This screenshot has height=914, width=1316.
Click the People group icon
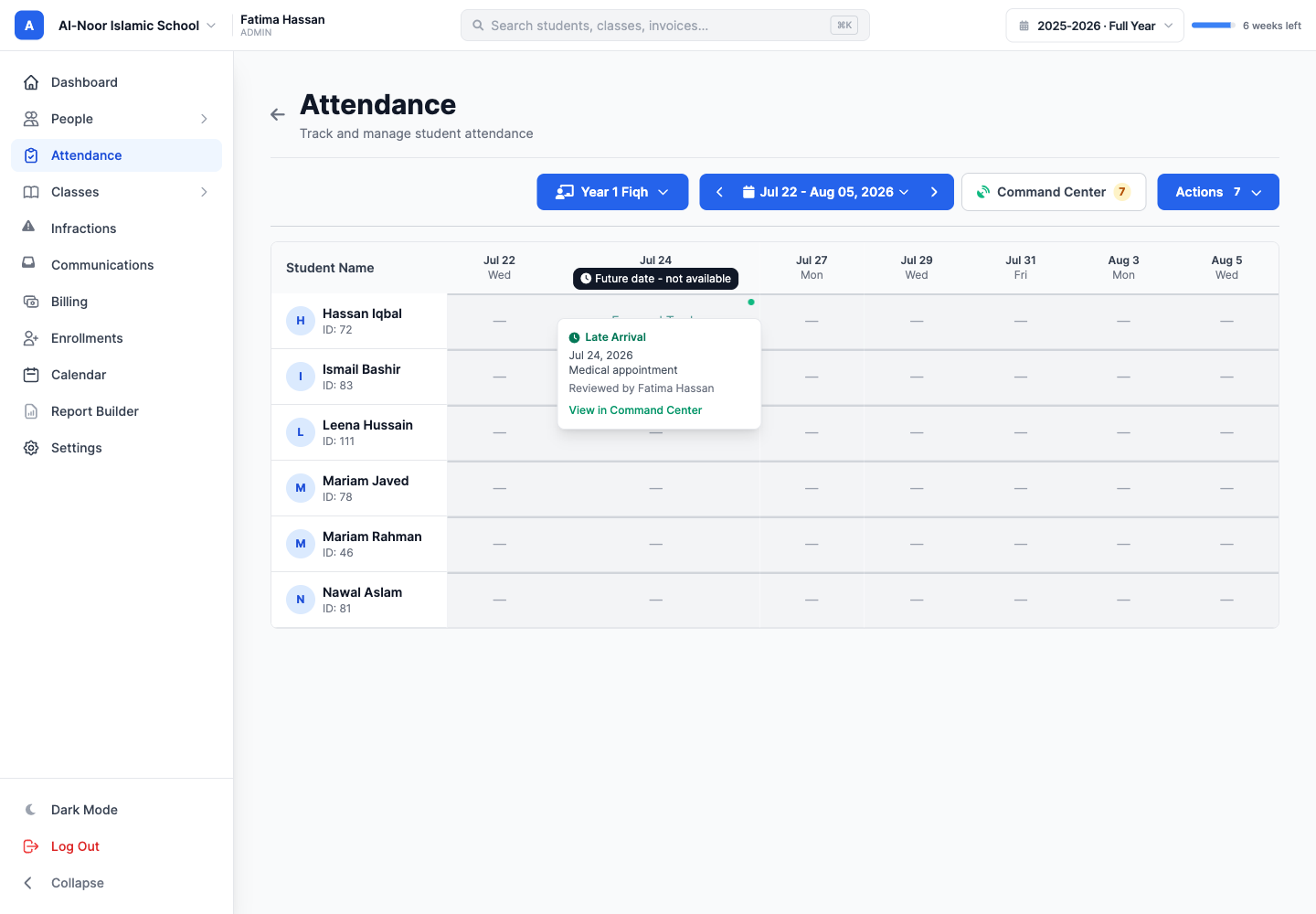pos(31,119)
